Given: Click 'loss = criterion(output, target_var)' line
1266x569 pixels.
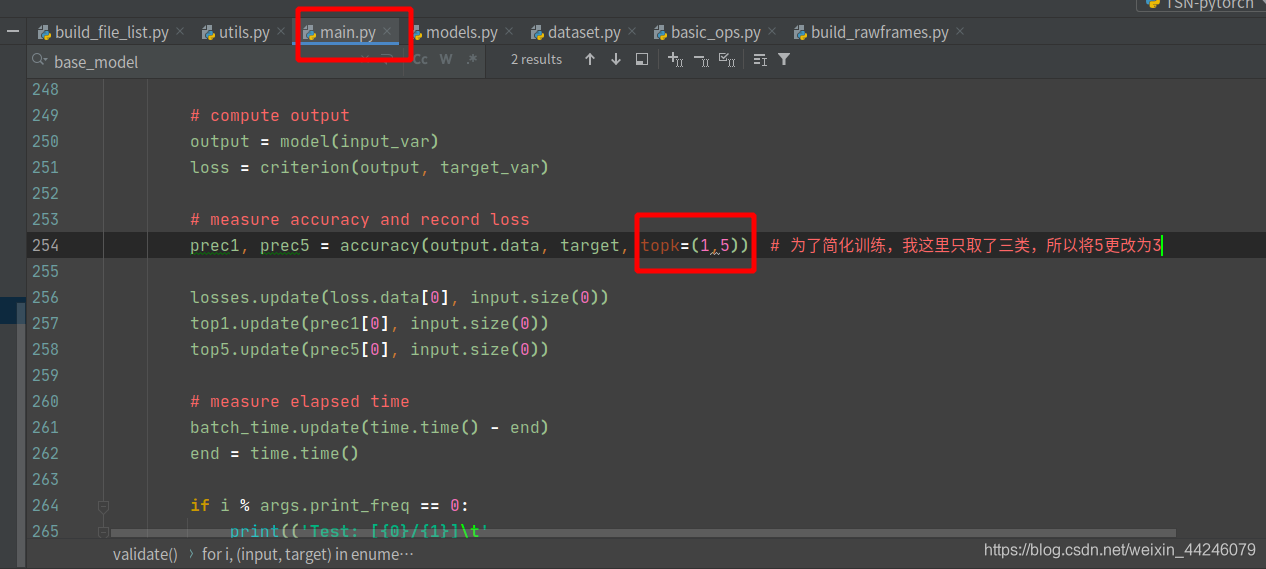Looking at the screenshot, I should [x=370, y=167].
